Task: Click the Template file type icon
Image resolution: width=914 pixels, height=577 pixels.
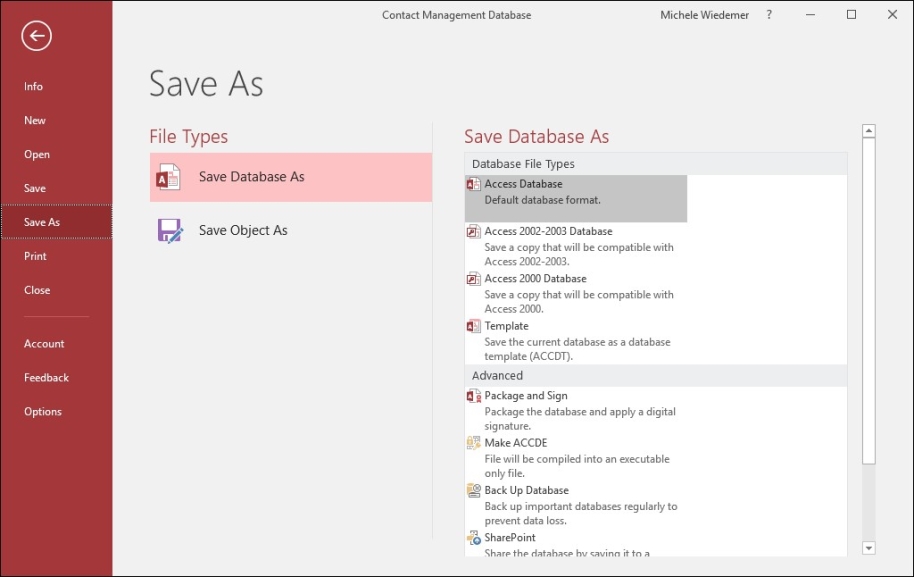Action: [473, 326]
